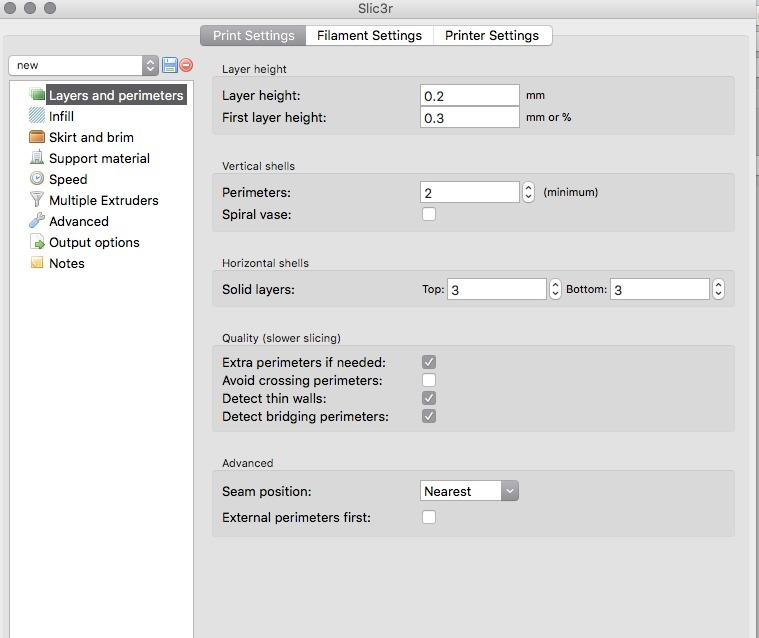Click the 'Vertical shells' heading

258,166
